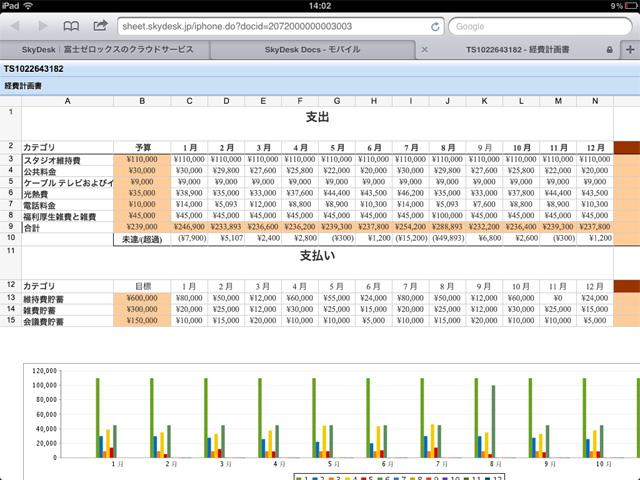Select the ¥246,900 January total cell
Screen dimensions: 640x480
point(189,227)
